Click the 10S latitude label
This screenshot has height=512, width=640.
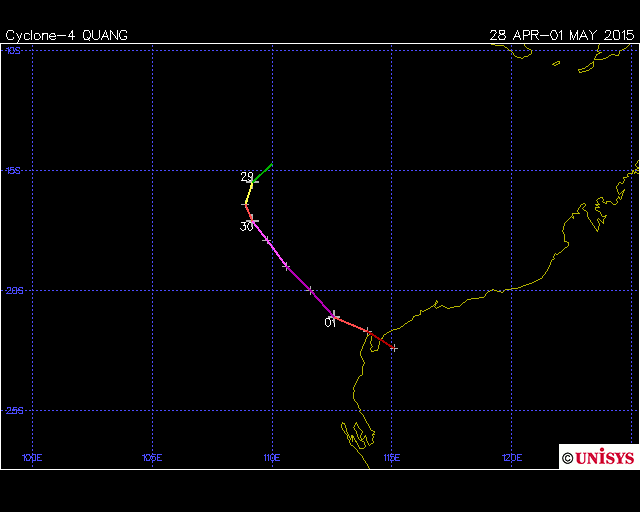coord(13,50)
